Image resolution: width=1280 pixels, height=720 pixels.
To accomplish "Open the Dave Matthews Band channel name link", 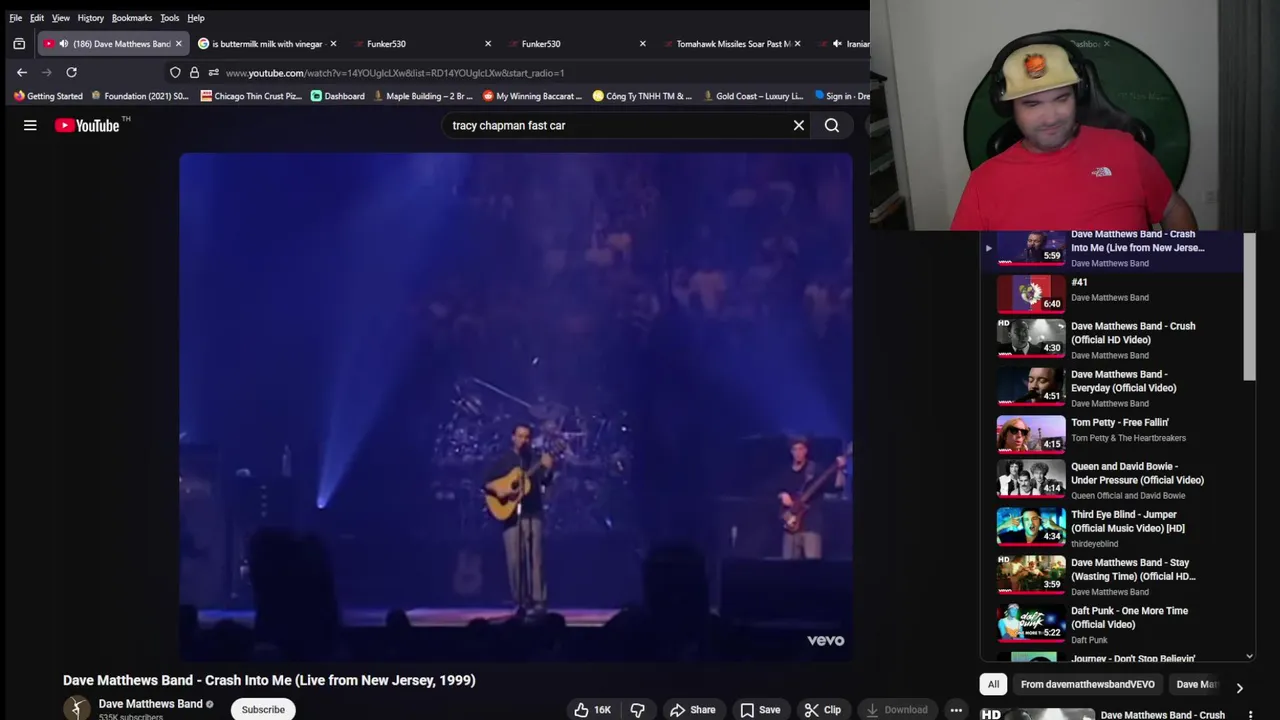I will click(150, 704).
